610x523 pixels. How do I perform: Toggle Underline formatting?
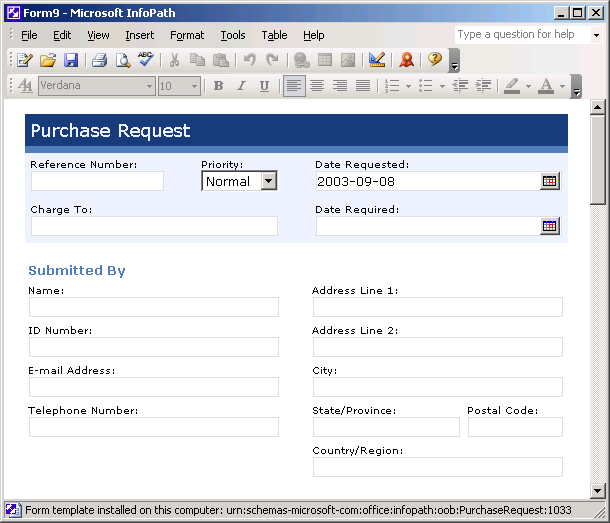coord(265,86)
